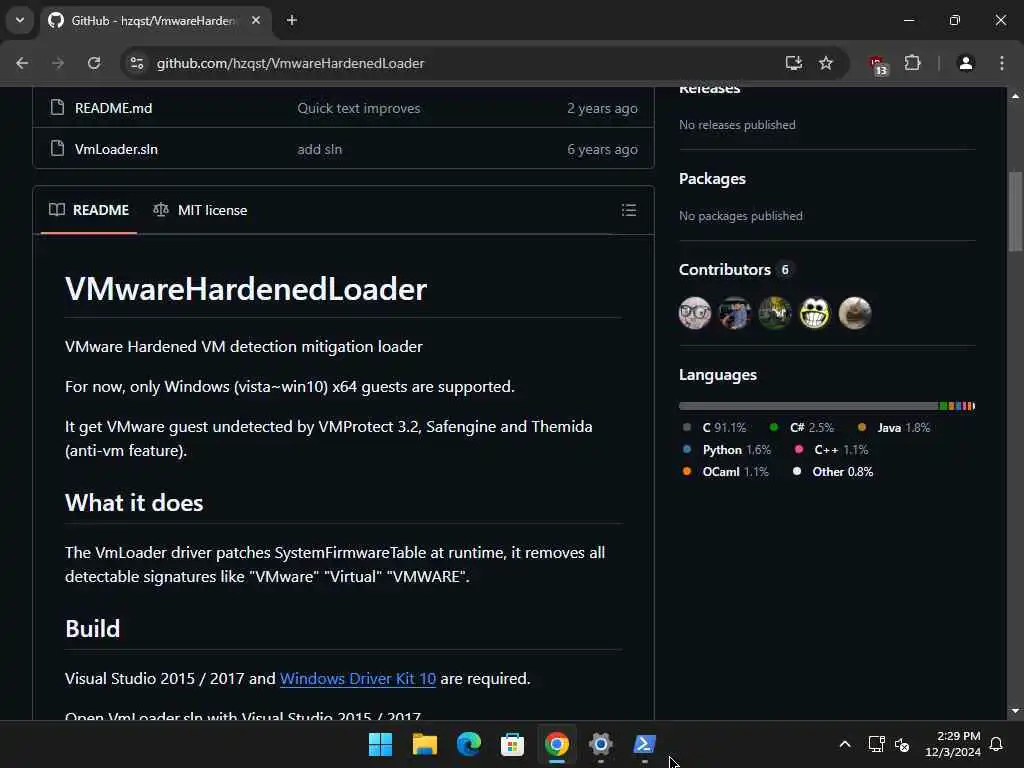The height and width of the screenshot is (768, 1024).
Task: Open File Explorer from the taskbar
Action: pos(424,744)
